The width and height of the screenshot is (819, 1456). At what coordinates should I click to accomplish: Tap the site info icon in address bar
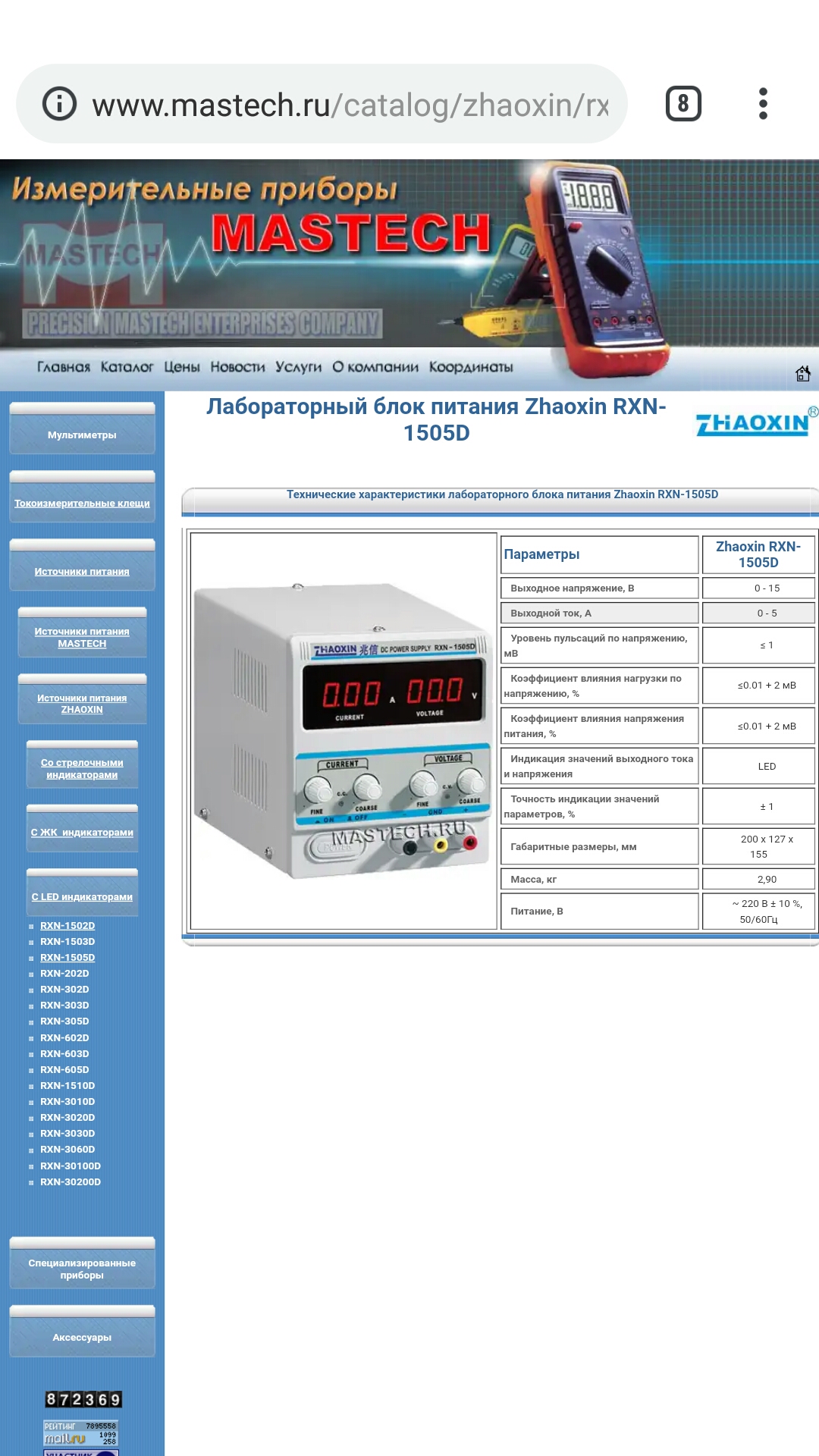tap(59, 104)
